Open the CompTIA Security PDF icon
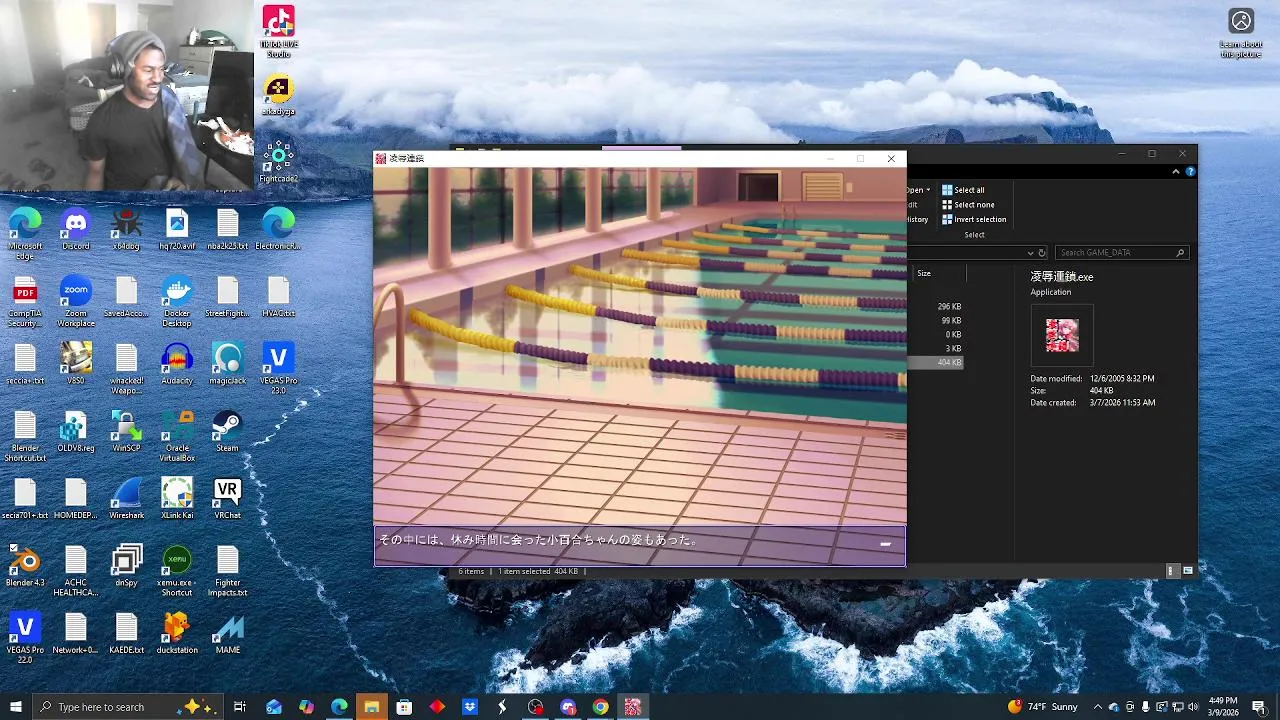 click(25, 302)
